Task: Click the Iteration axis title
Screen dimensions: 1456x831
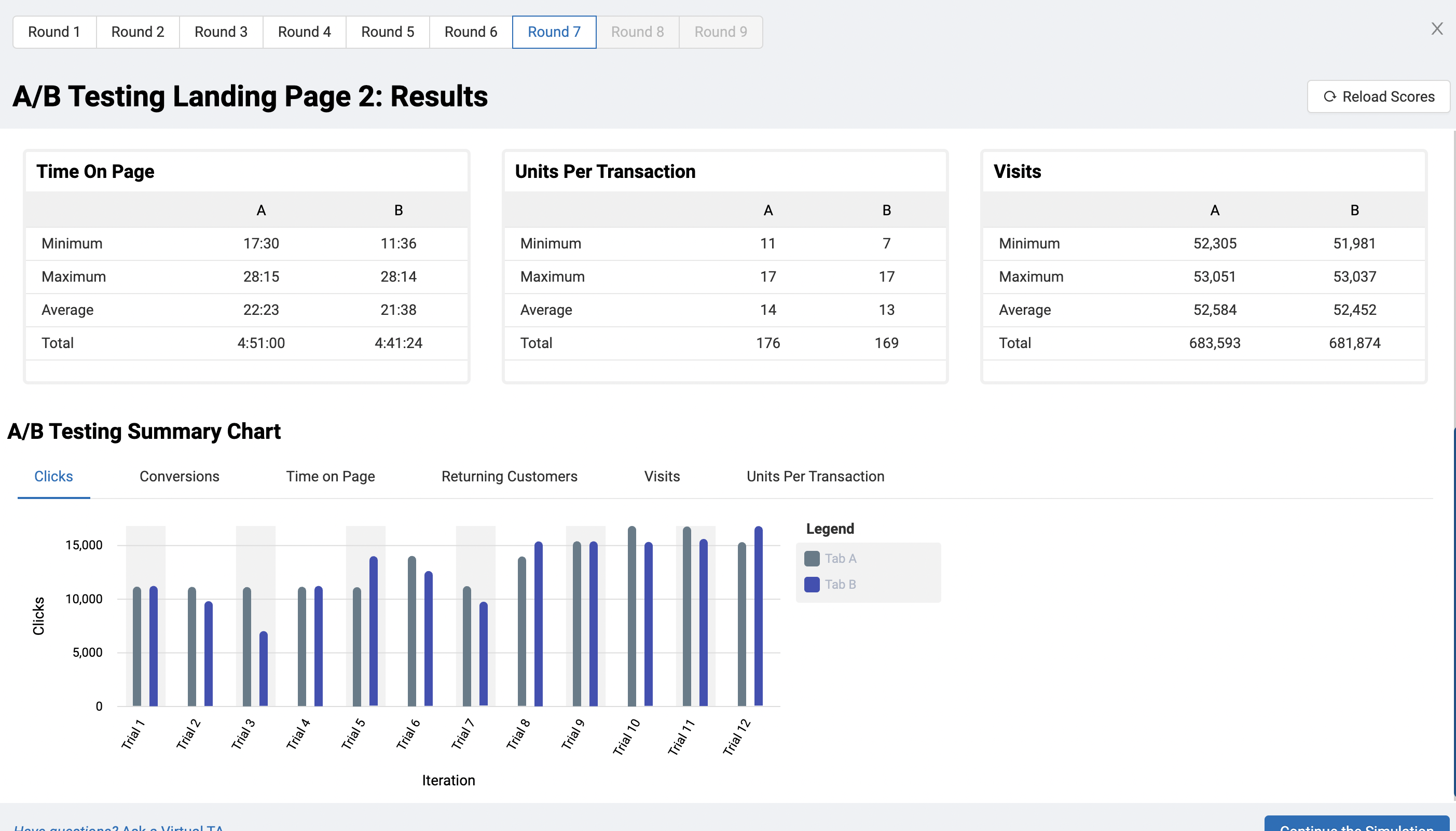Action: 449,780
